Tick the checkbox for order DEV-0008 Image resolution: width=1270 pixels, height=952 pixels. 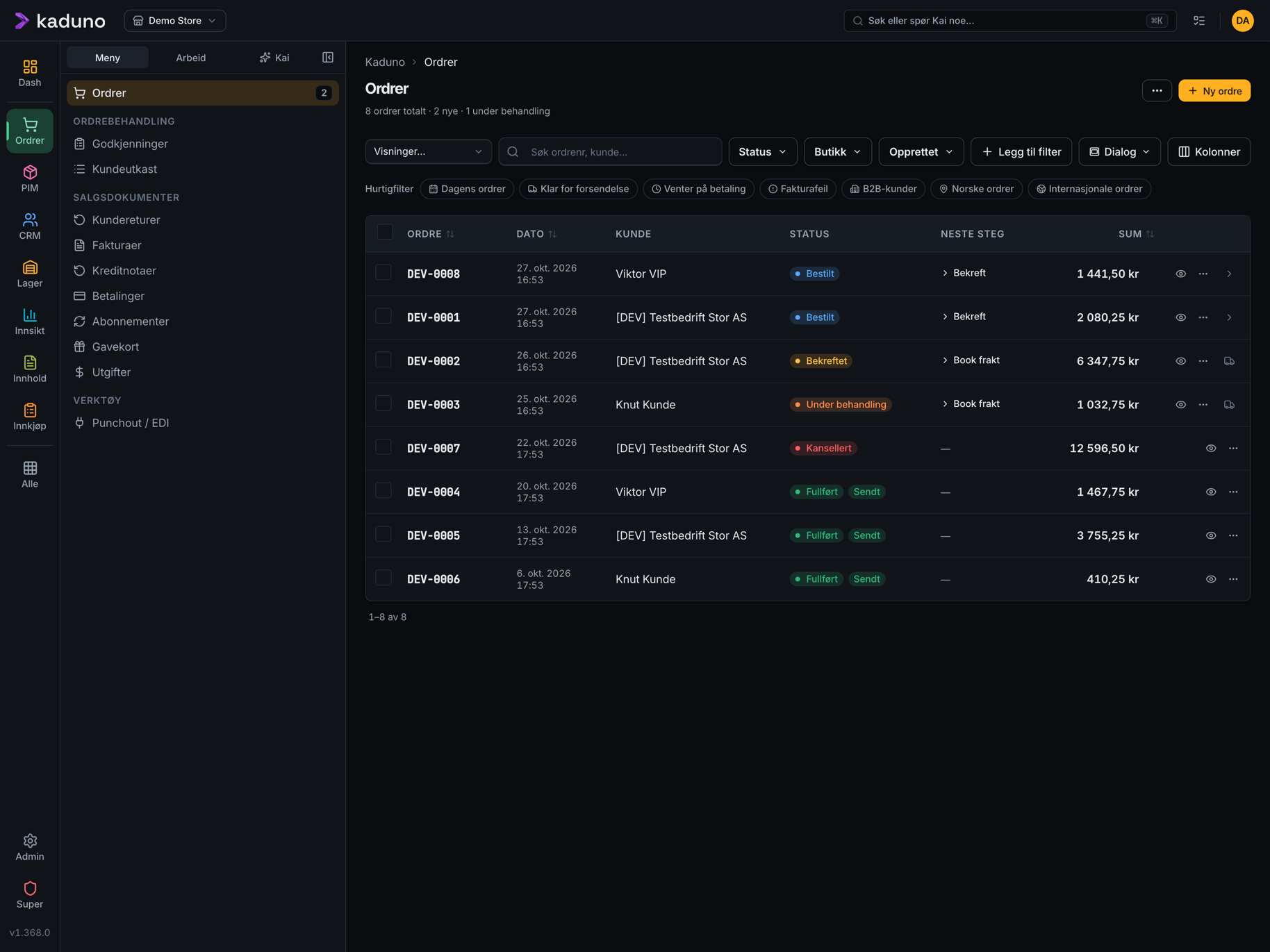(384, 272)
